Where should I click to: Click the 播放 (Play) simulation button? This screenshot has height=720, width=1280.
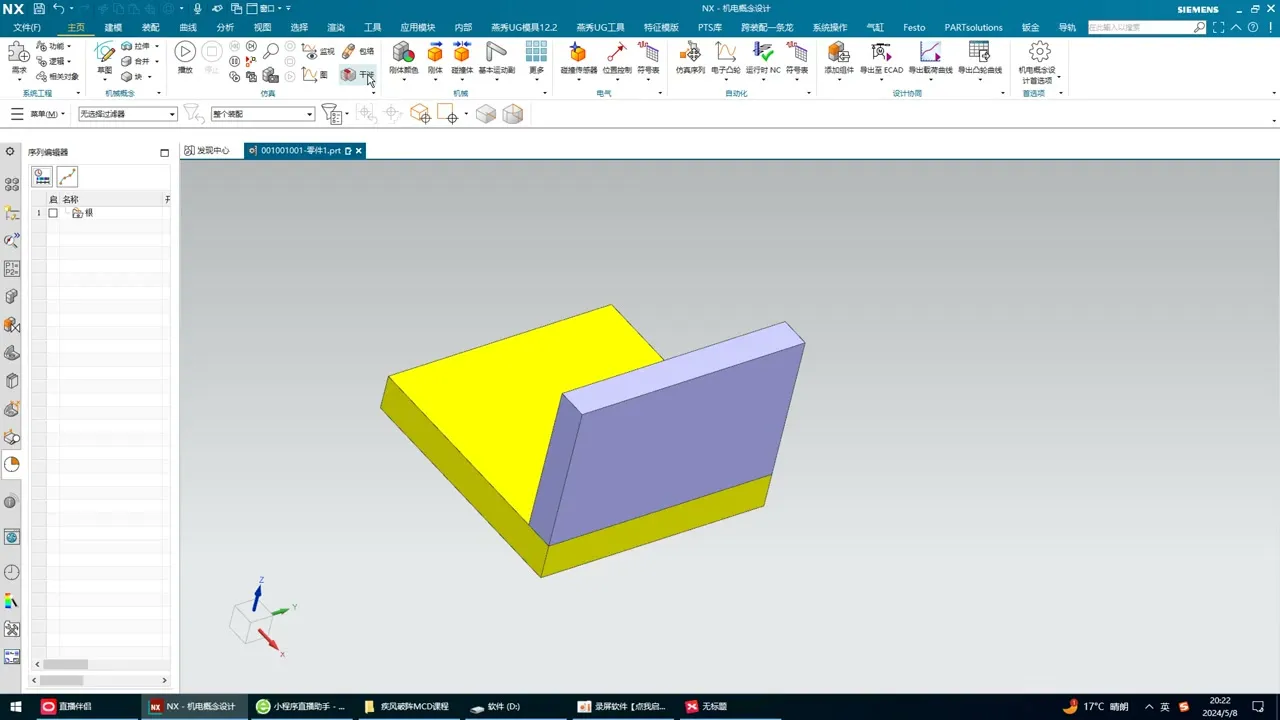(185, 56)
